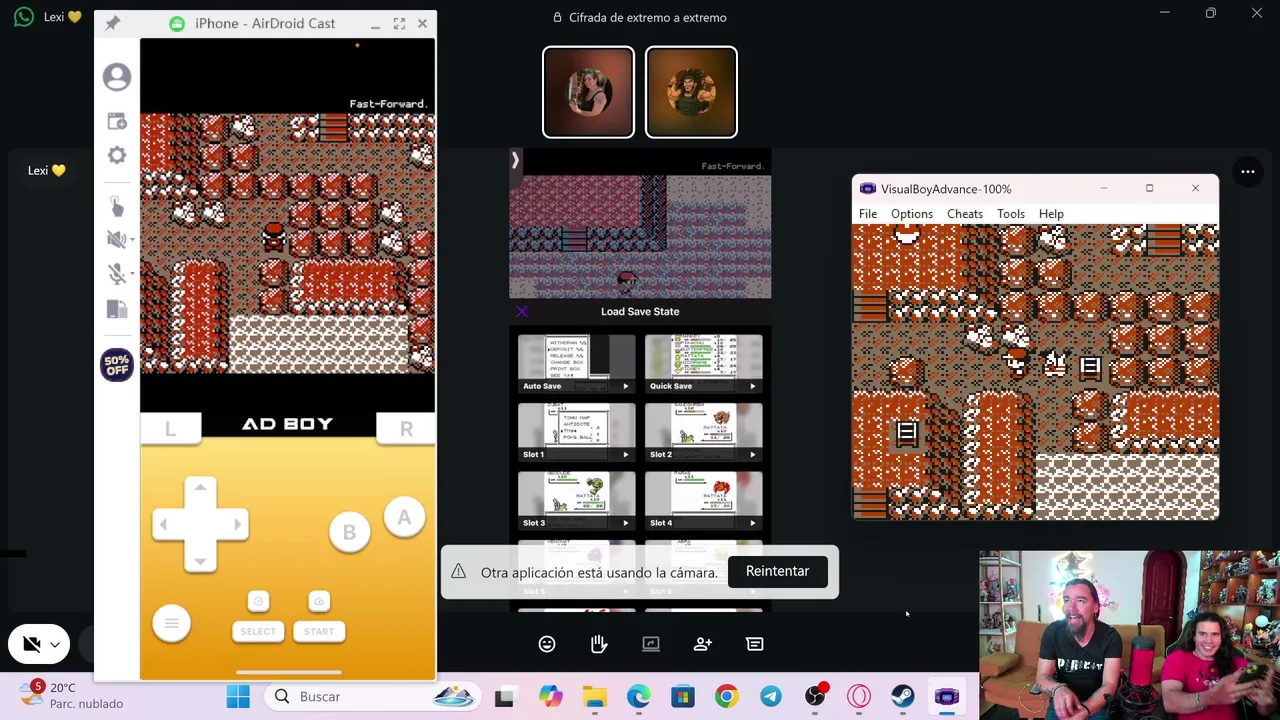Viewport: 1280px width, 720px height.
Task: Click the share screen icon in call
Action: pyautogui.click(x=651, y=644)
